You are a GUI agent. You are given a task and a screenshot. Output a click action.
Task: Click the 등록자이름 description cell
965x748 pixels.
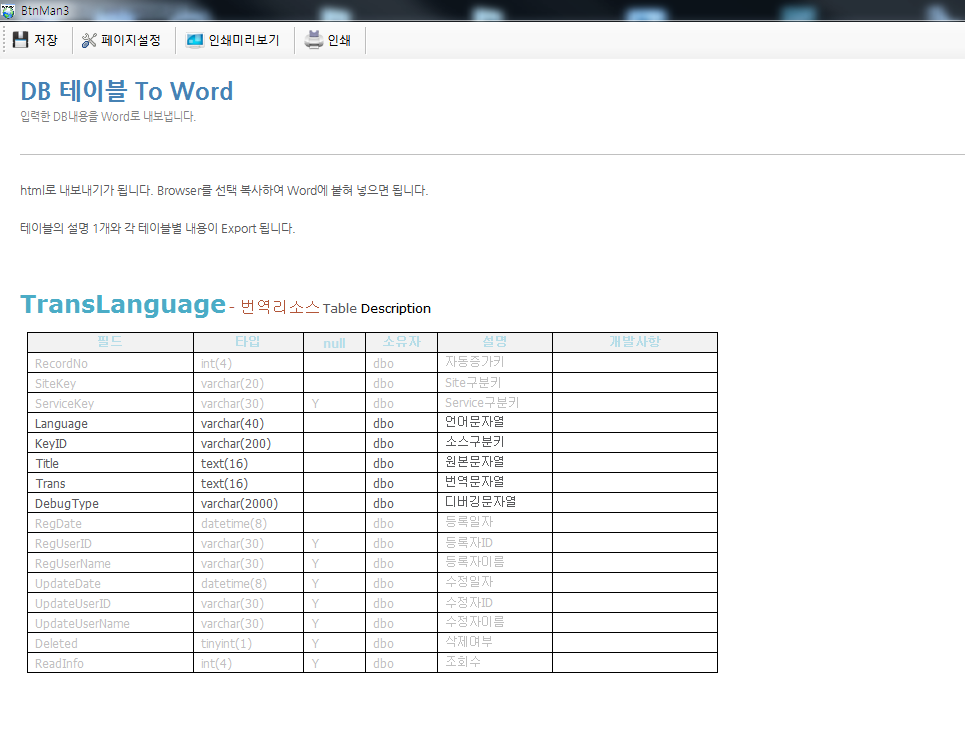pyautogui.click(x=495, y=563)
